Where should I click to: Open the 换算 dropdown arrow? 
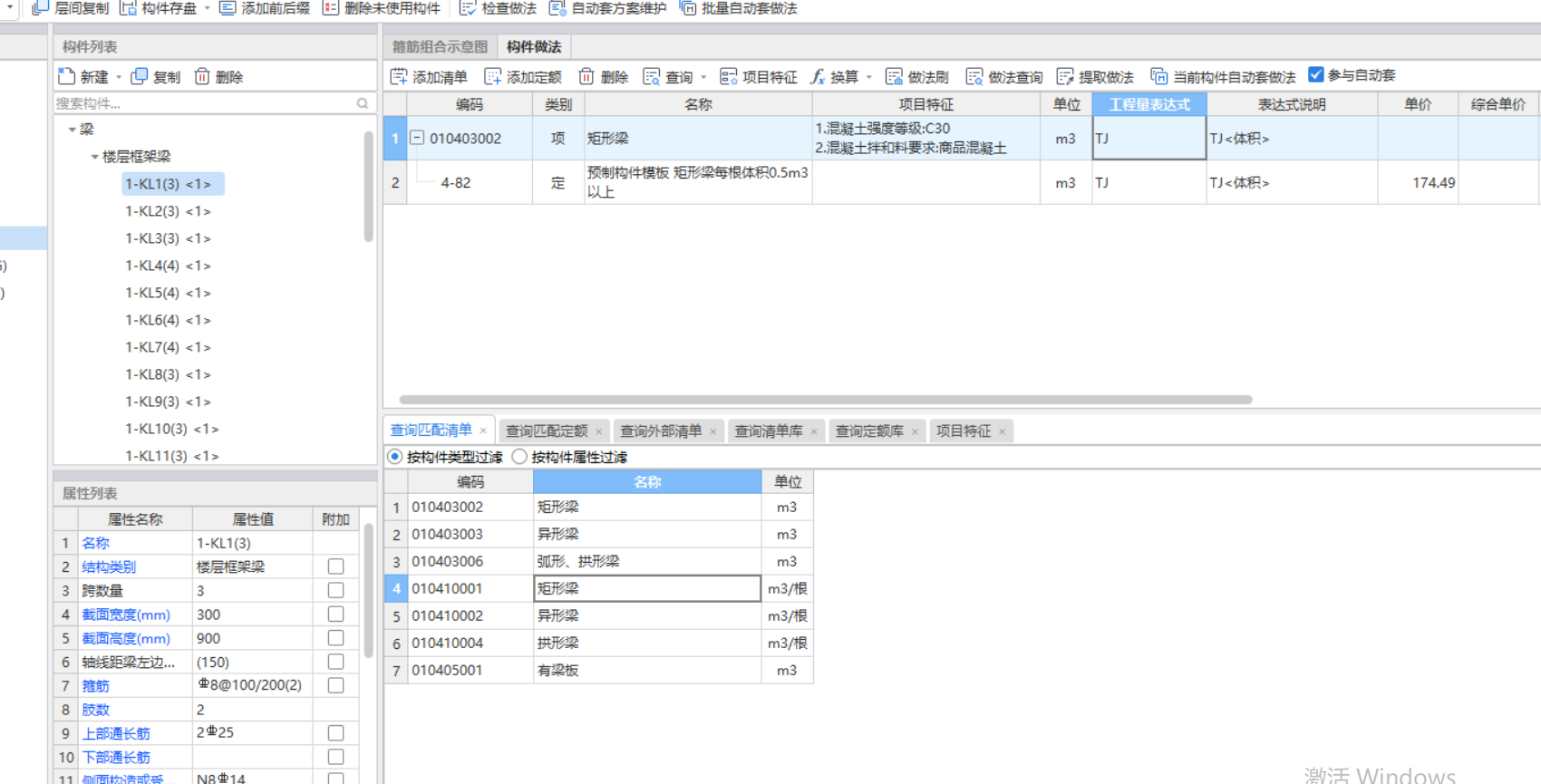point(868,77)
